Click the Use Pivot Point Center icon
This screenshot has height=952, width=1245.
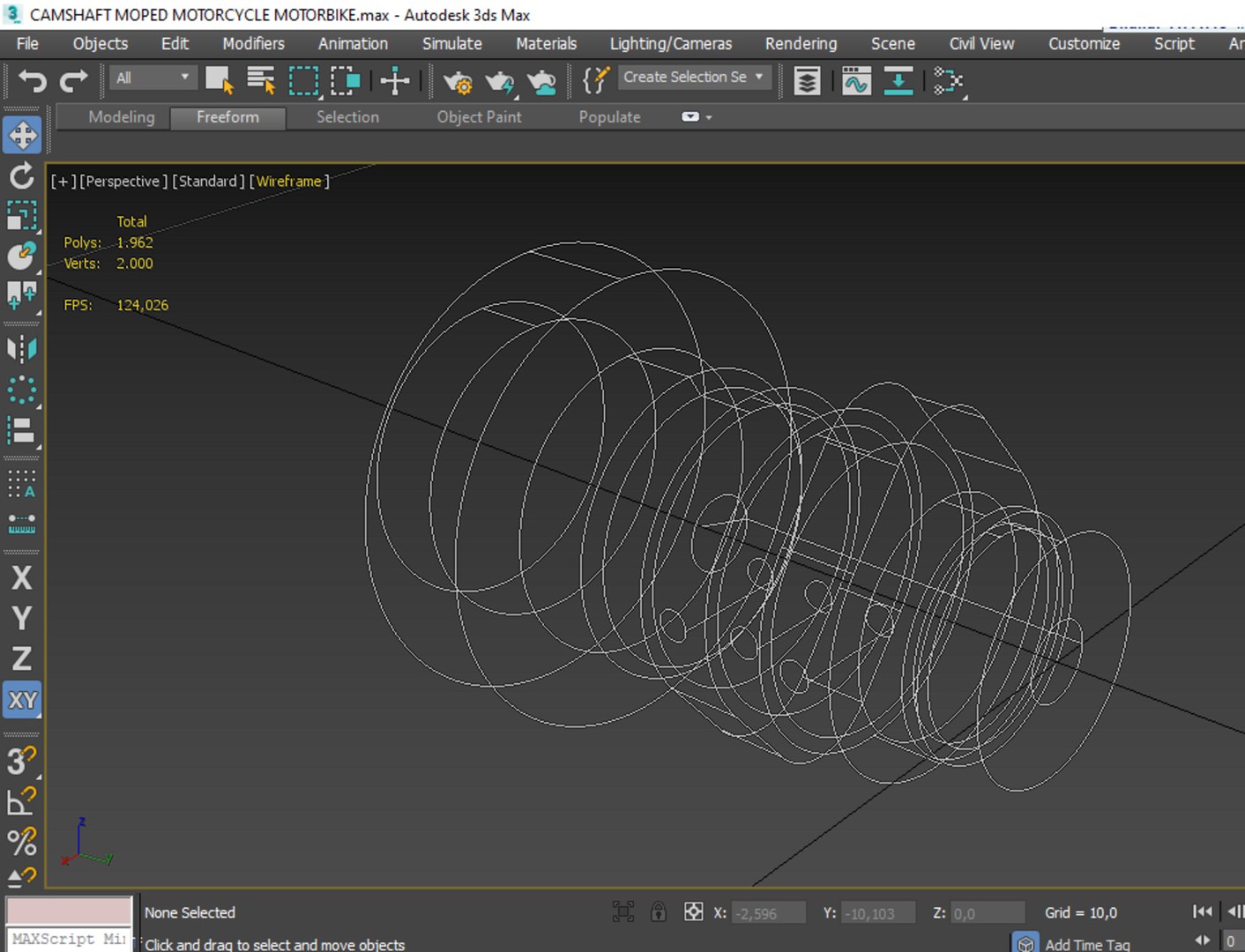[x=22, y=295]
